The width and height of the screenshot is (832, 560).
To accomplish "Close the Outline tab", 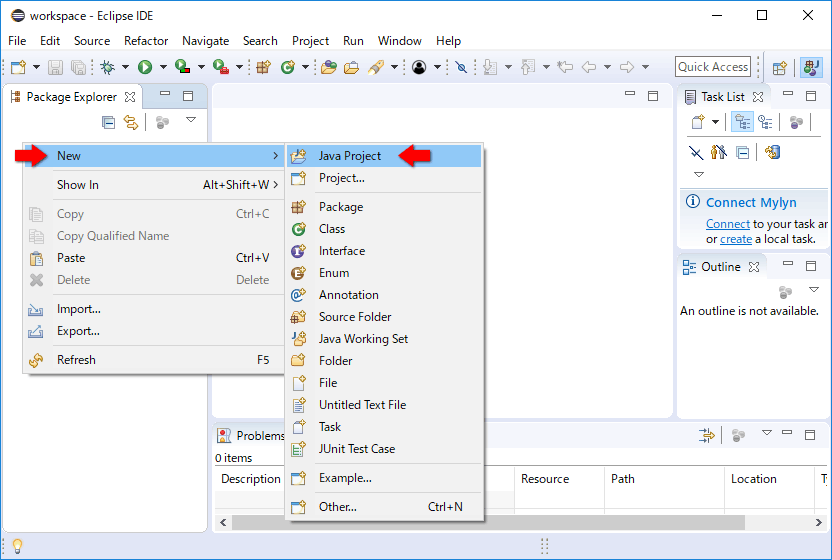I will (754, 266).
